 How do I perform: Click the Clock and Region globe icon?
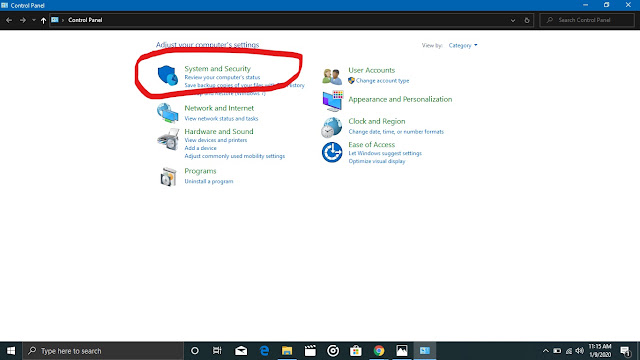pos(331,127)
